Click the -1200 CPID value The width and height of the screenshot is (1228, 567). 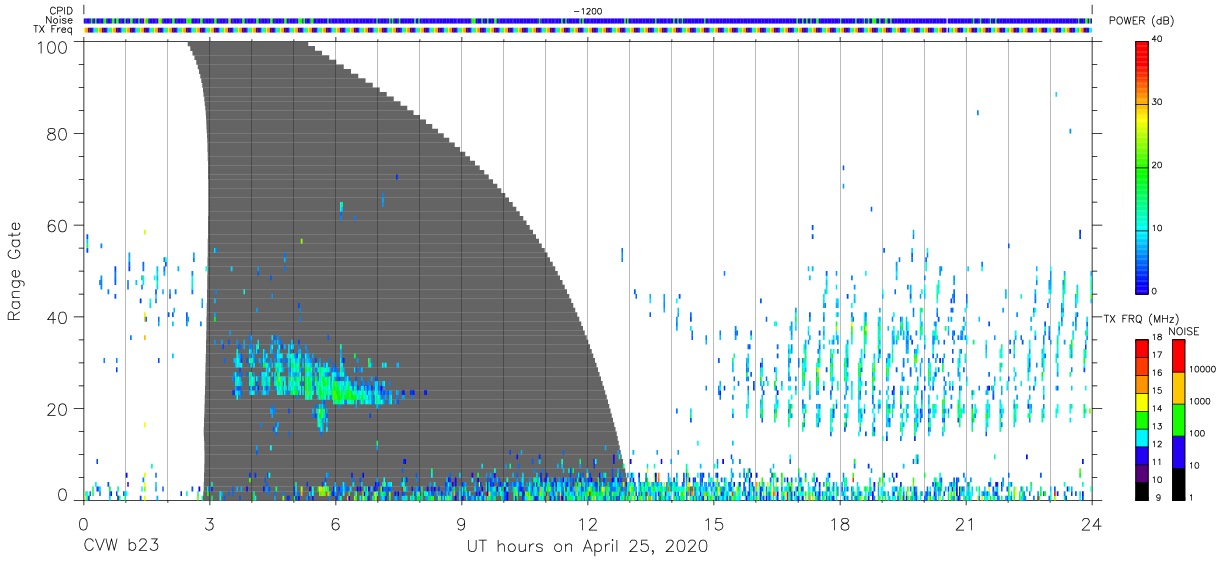pos(588,11)
